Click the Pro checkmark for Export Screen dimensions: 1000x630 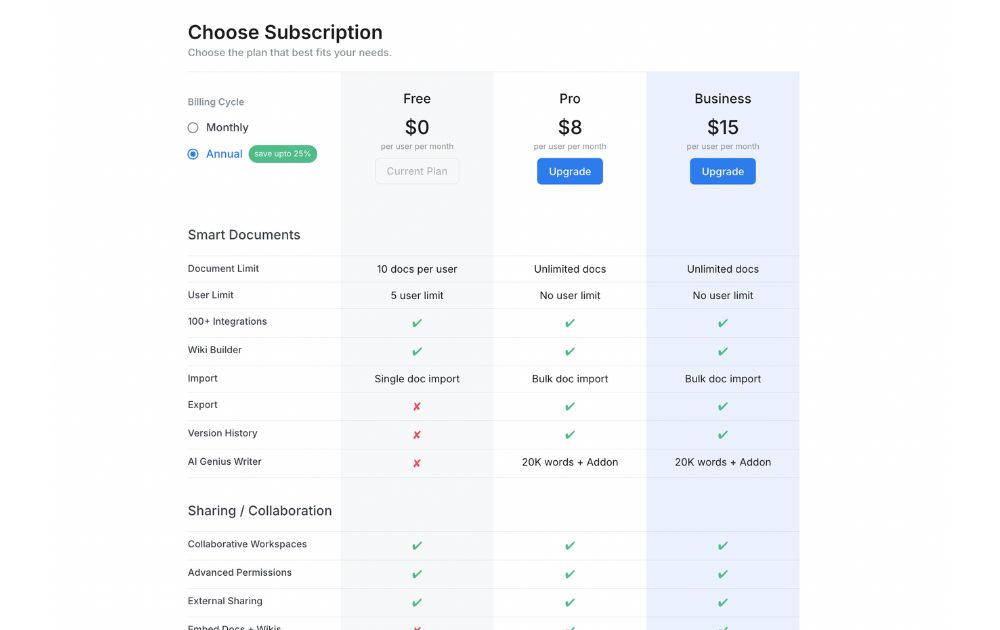pyautogui.click(x=570, y=406)
